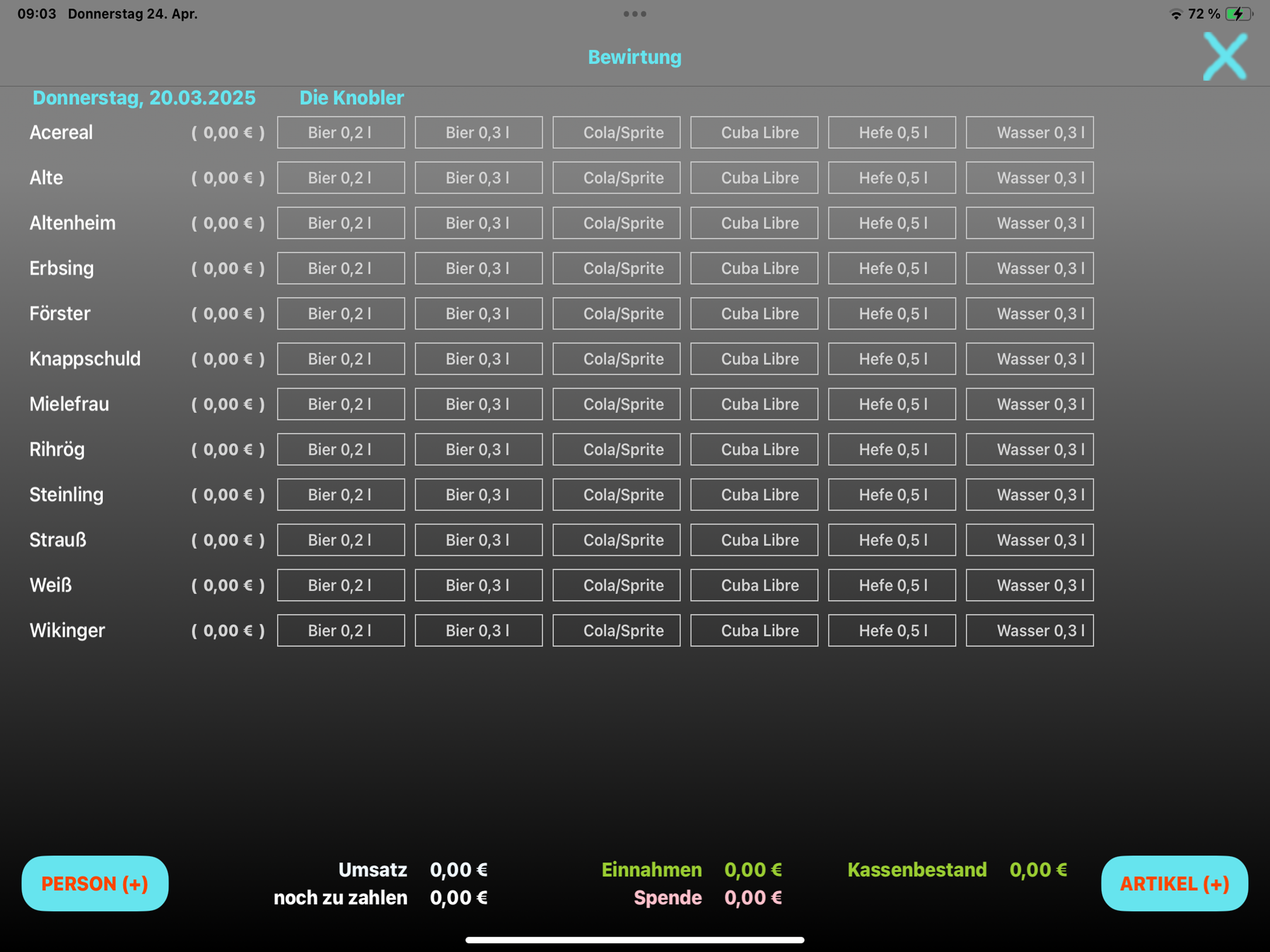Add Cola/Sprite for Wikinger
Image resolution: width=1270 pixels, height=952 pixels.
(616, 630)
